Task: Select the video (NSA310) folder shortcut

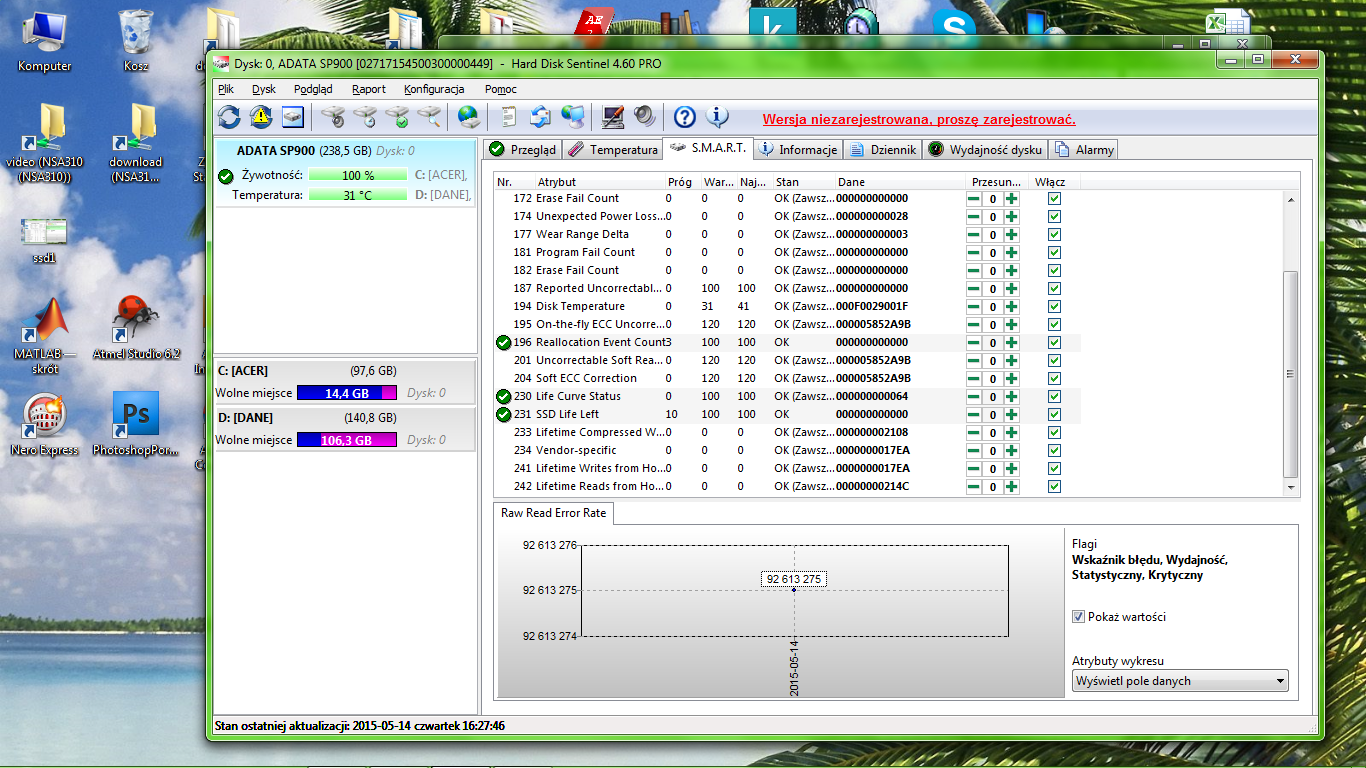Action: (45, 143)
